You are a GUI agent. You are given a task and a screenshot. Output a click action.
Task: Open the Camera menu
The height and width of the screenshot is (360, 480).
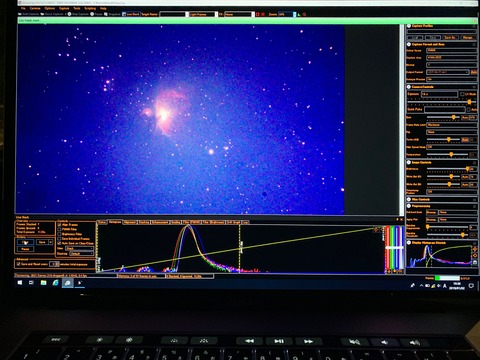click(x=35, y=8)
